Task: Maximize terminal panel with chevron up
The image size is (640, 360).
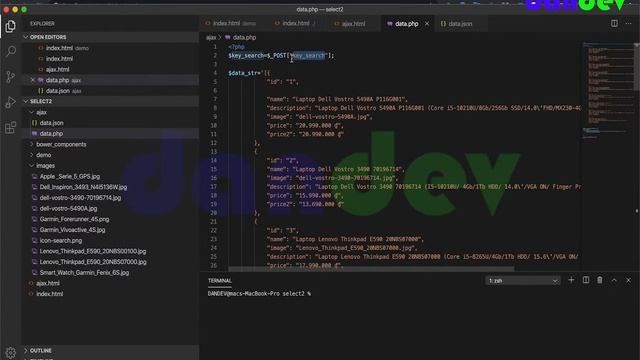Action: coord(614,280)
